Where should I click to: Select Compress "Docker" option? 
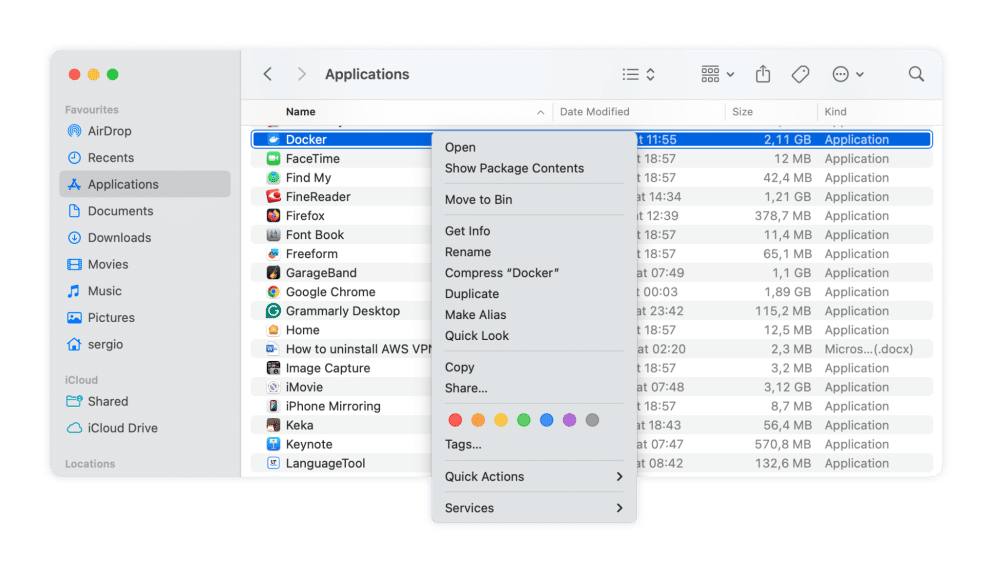[534, 272]
